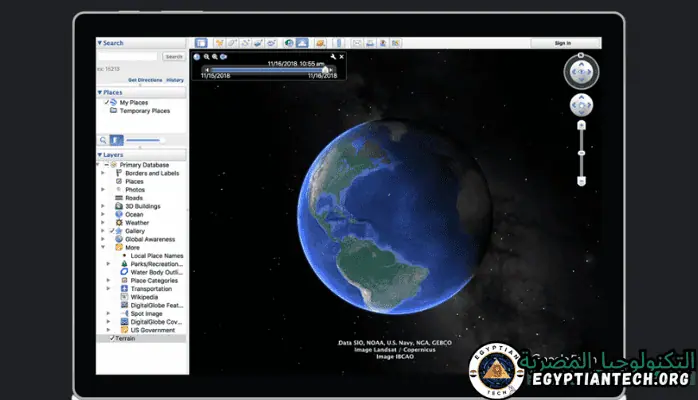Collapse the More layer folder
Screen dimensions: 698x400
click(103, 247)
